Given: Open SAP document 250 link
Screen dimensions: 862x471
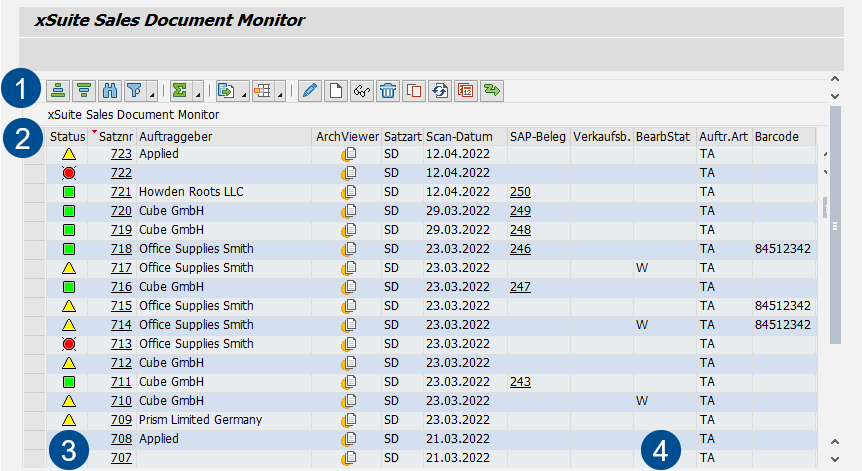Looking at the screenshot, I should click(x=520, y=192).
